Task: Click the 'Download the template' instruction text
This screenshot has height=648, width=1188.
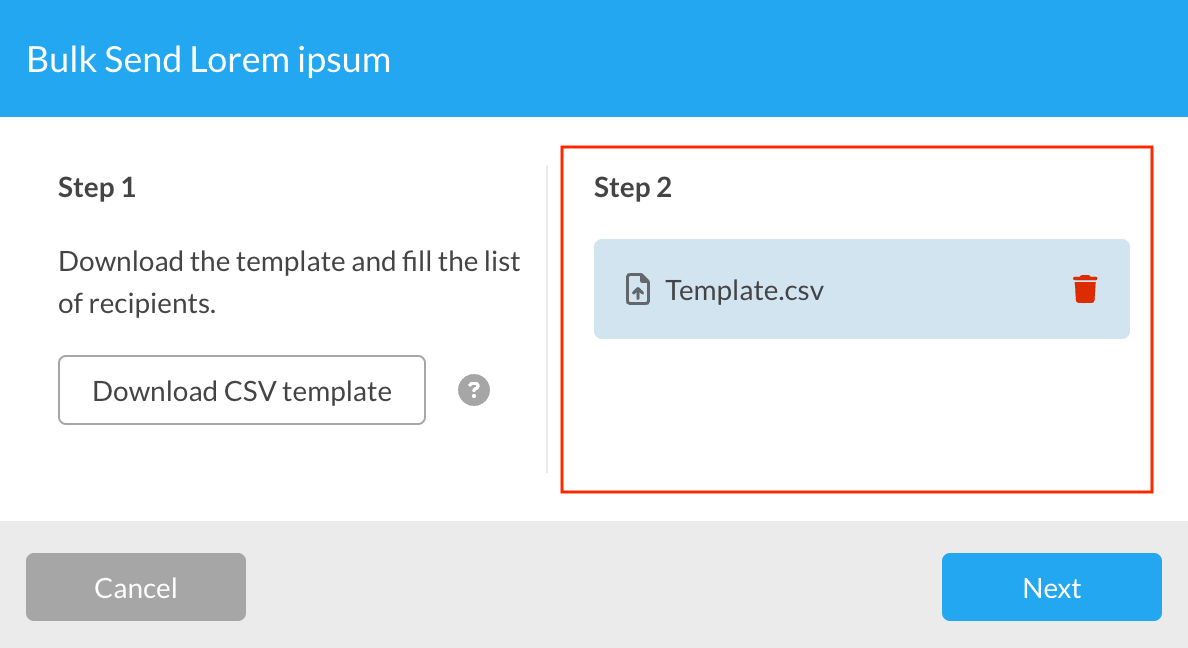Action: coord(289,262)
